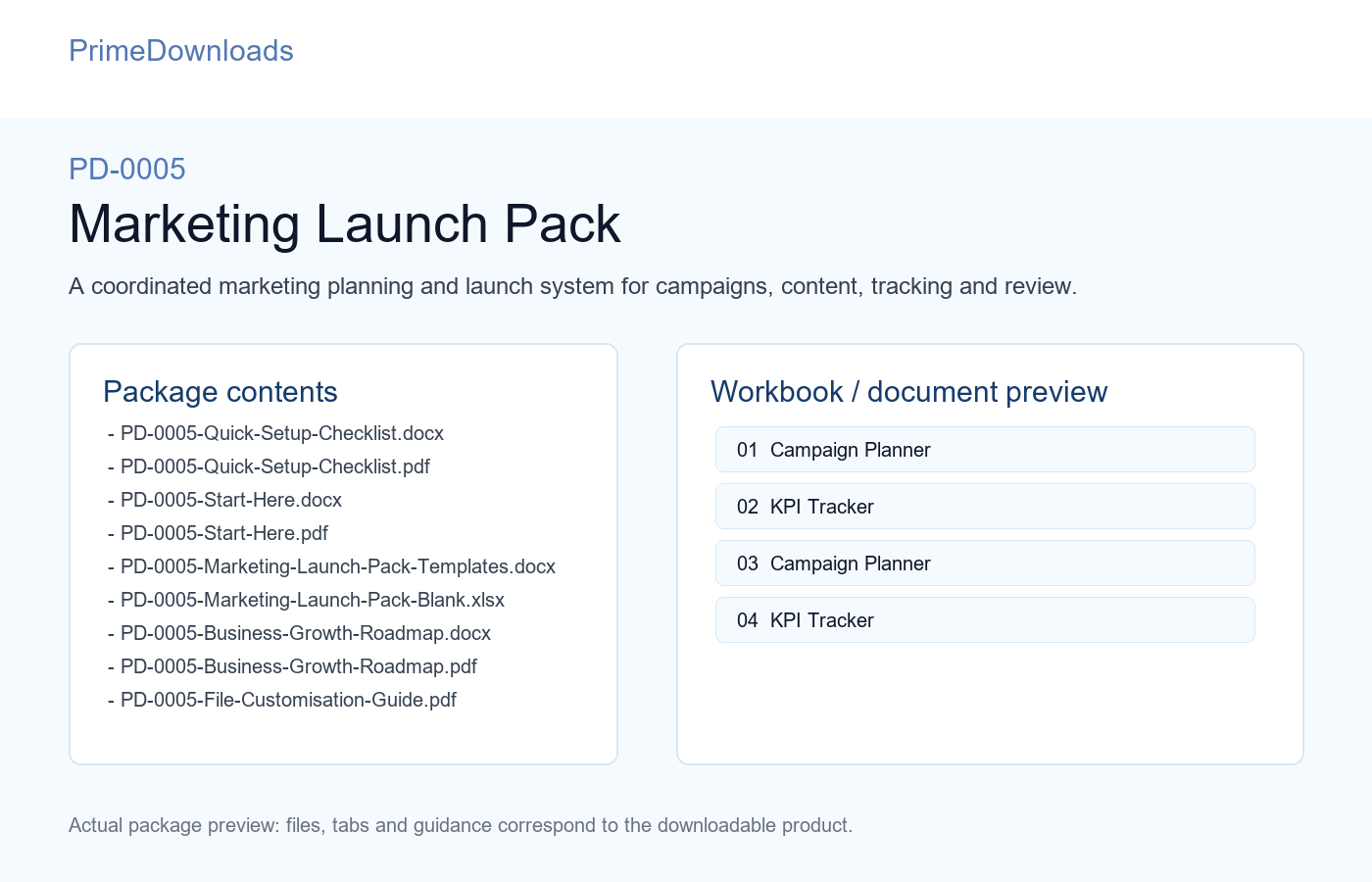Click the coordinated marketing planning description text

pos(572,286)
